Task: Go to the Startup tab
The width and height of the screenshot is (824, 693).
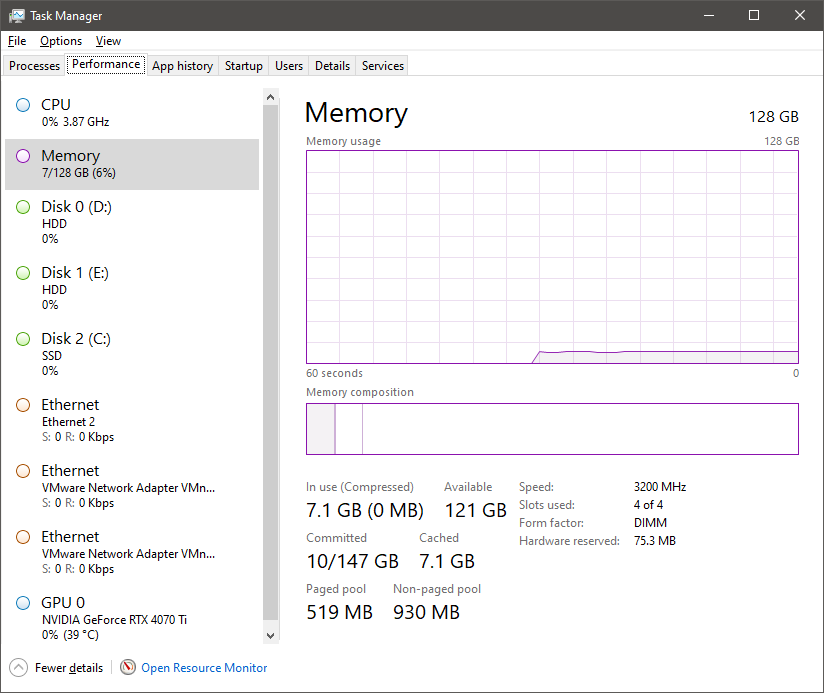Action: pos(244,66)
